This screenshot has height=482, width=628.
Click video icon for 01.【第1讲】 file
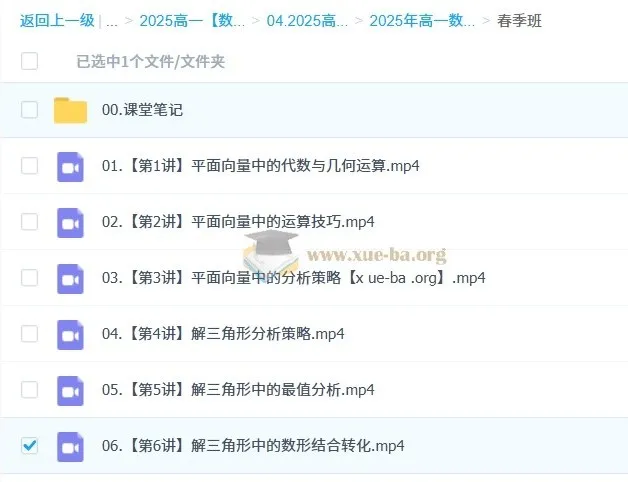point(70,166)
